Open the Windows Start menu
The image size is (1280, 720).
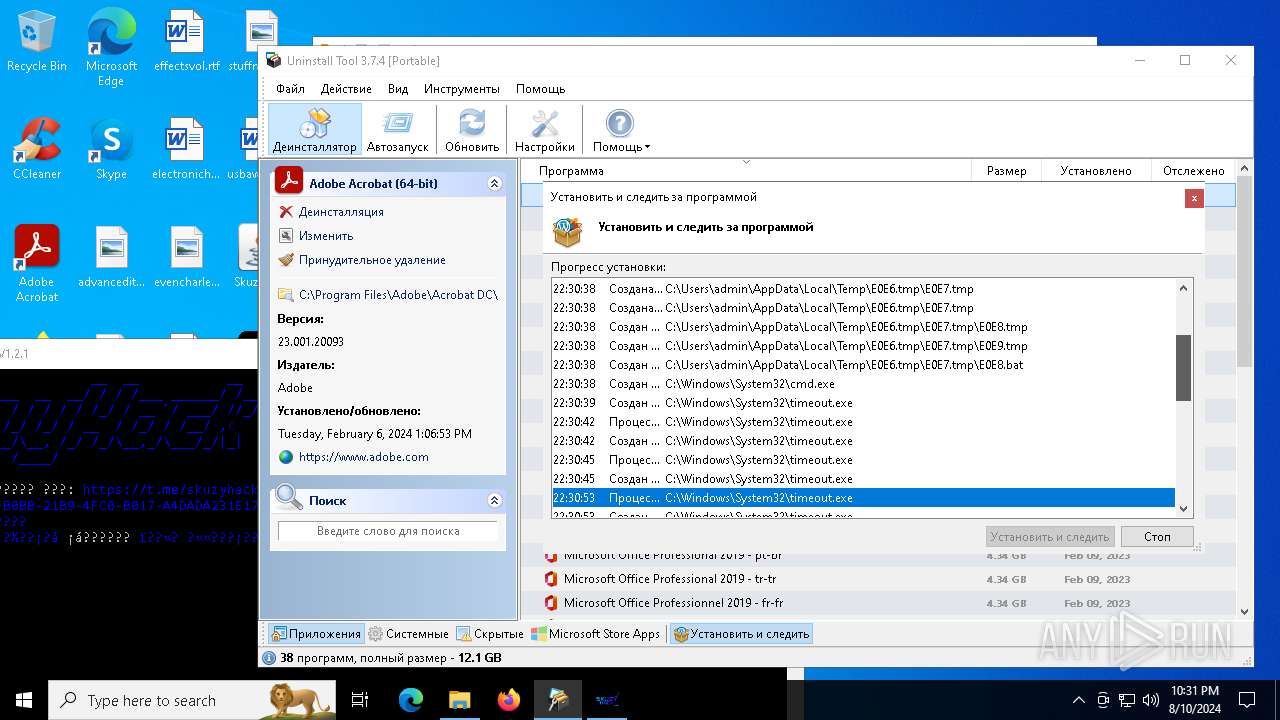(x=23, y=700)
